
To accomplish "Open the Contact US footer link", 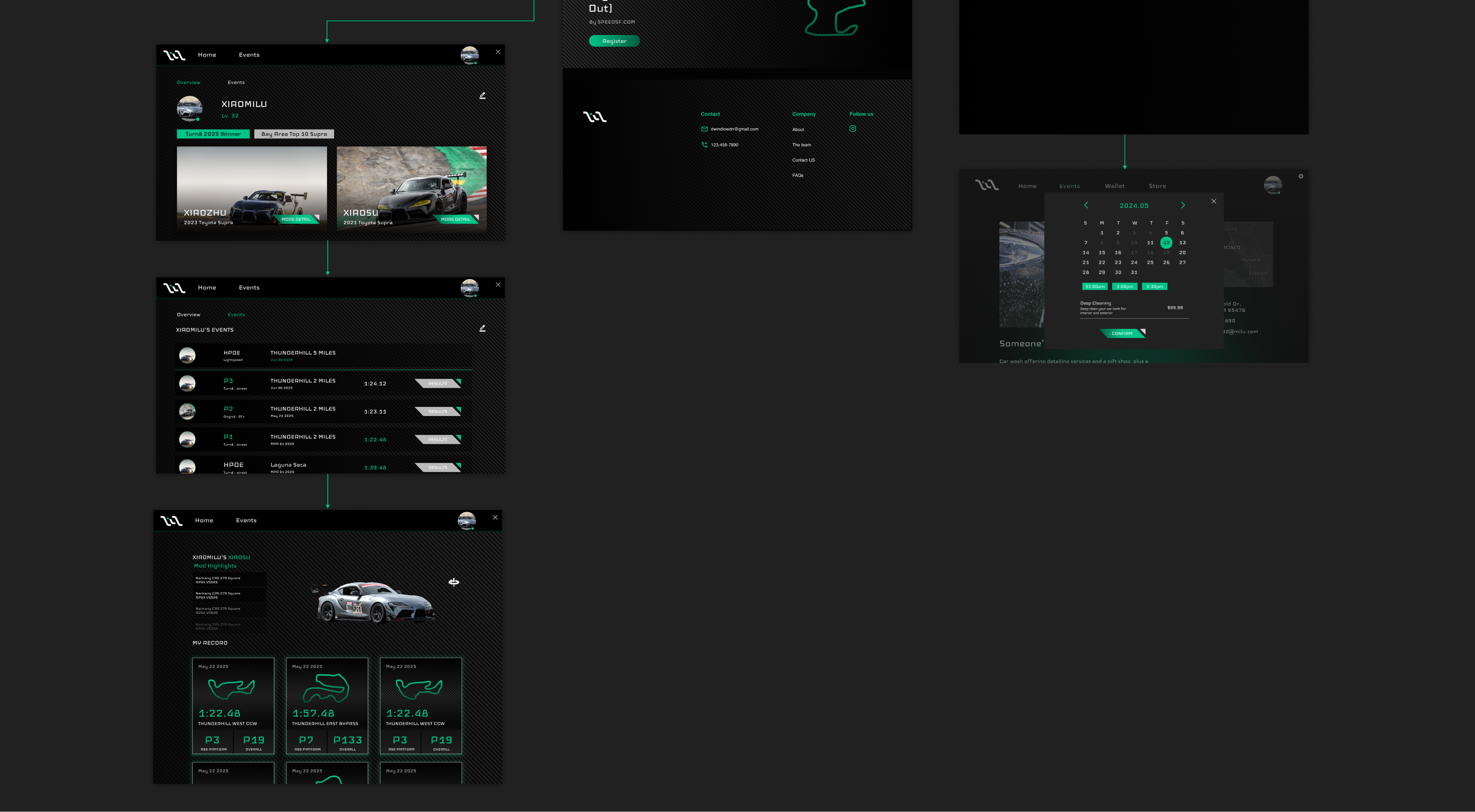I will coord(803,160).
